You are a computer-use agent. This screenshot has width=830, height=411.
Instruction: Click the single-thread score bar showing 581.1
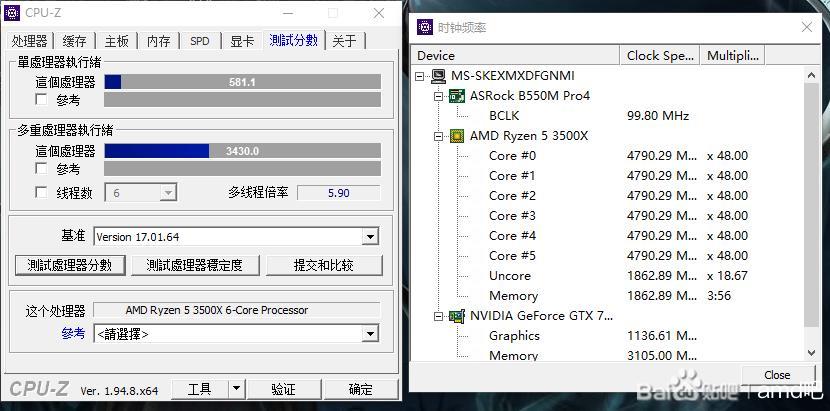click(242, 82)
